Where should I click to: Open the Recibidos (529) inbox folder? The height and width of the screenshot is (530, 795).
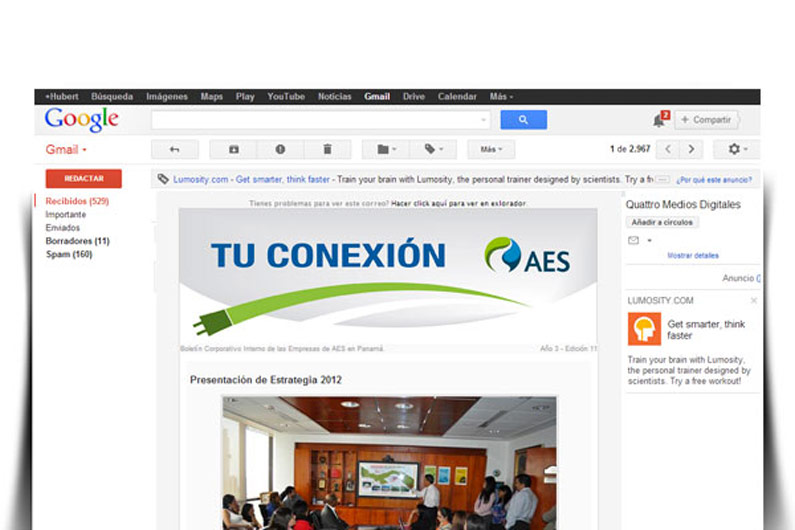pyautogui.click(x=77, y=201)
